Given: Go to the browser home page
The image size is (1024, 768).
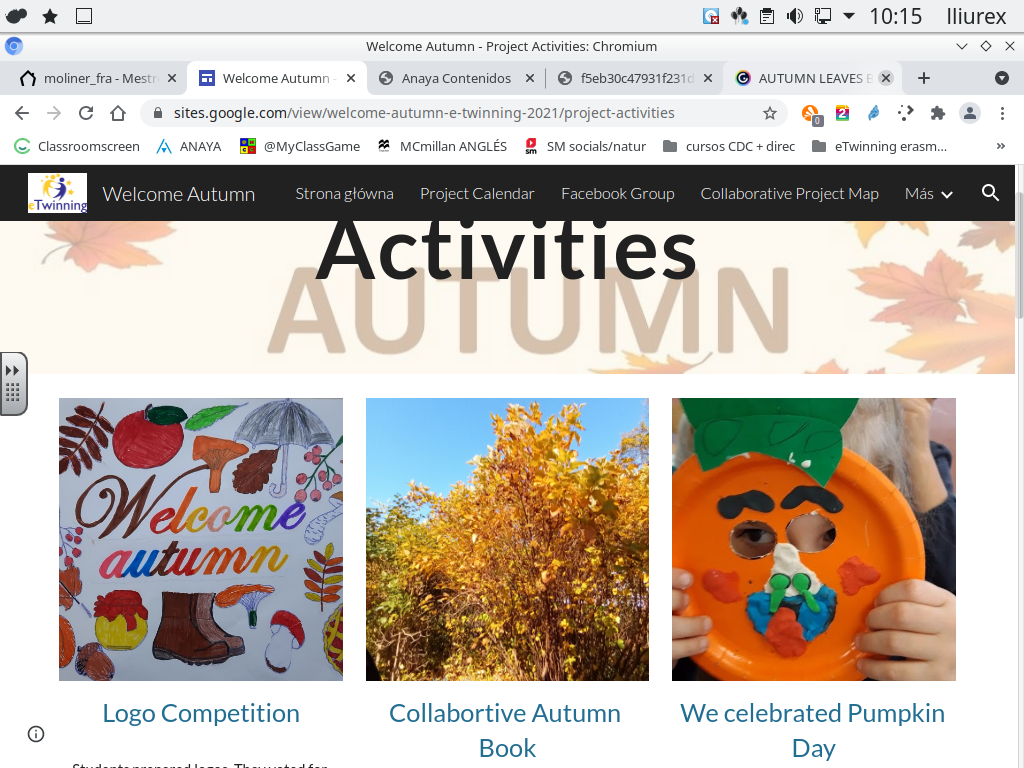Looking at the screenshot, I should point(118,113).
